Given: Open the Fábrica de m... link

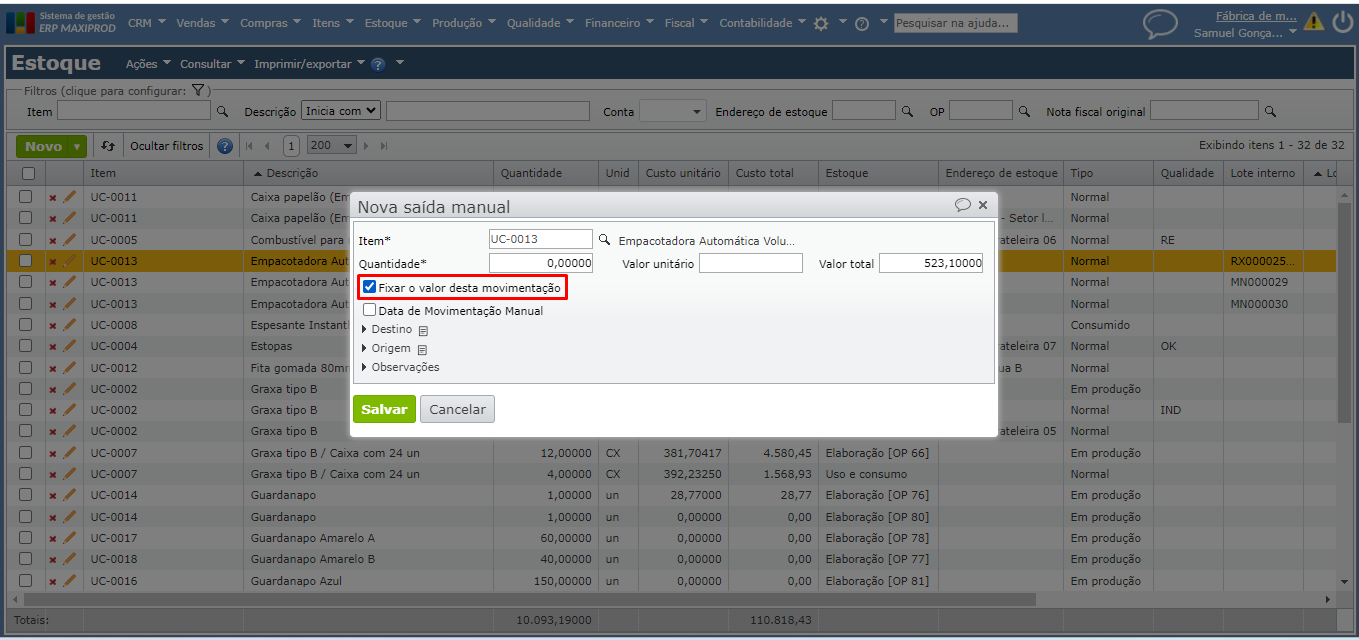Looking at the screenshot, I should pos(1256,15).
